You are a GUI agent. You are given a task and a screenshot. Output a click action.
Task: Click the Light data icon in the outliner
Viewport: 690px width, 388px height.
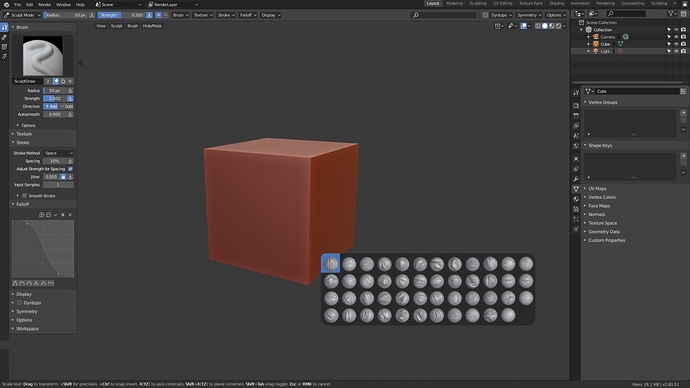point(620,51)
